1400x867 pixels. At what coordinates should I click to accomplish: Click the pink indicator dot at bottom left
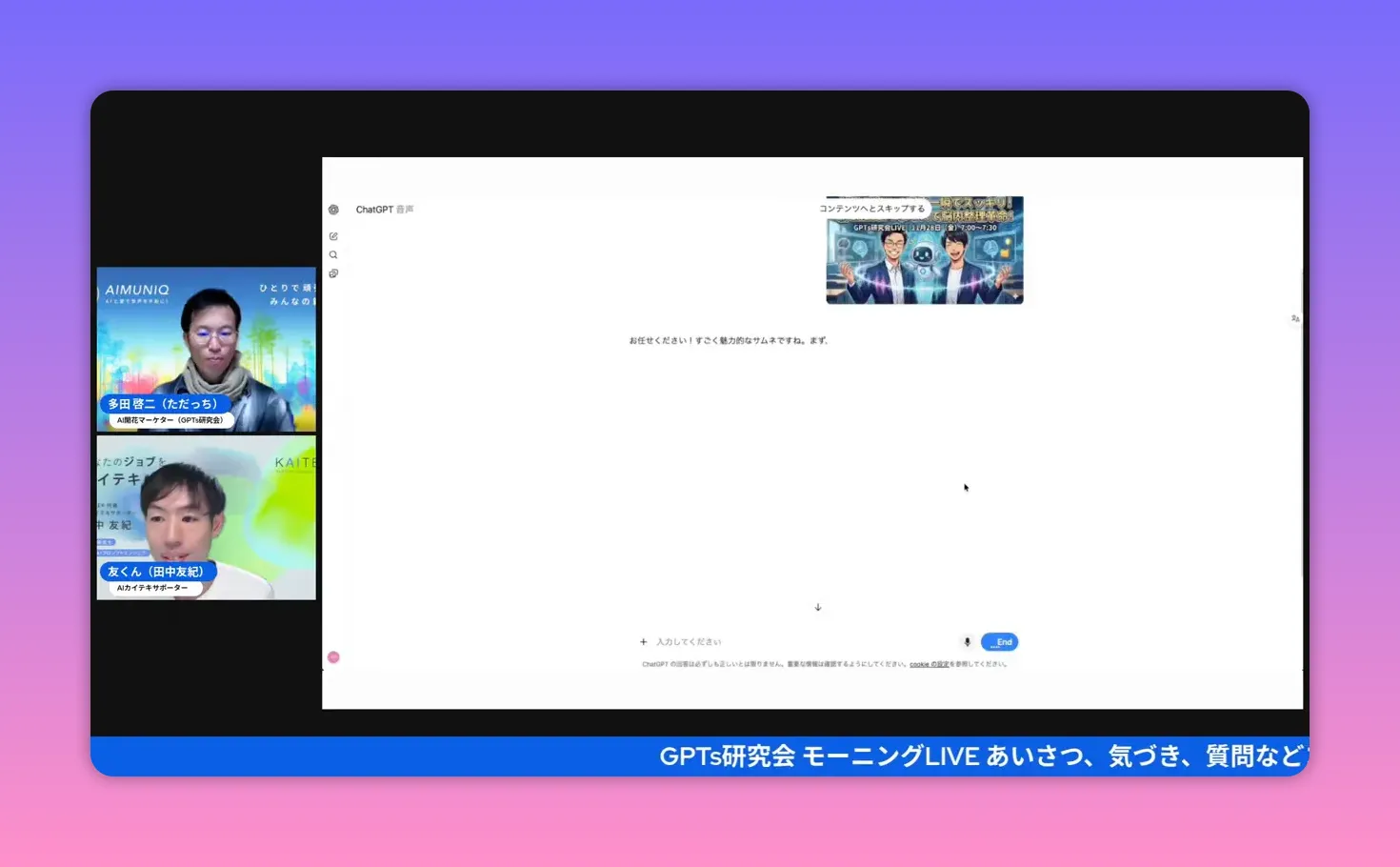(333, 657)
